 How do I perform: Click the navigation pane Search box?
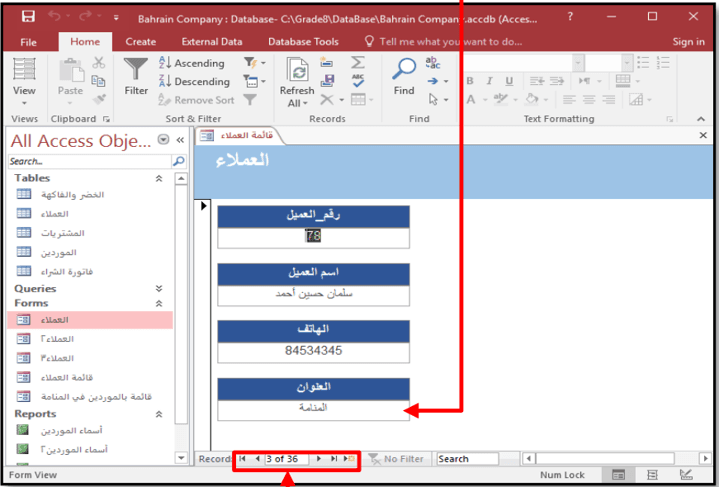coord(89,161)
